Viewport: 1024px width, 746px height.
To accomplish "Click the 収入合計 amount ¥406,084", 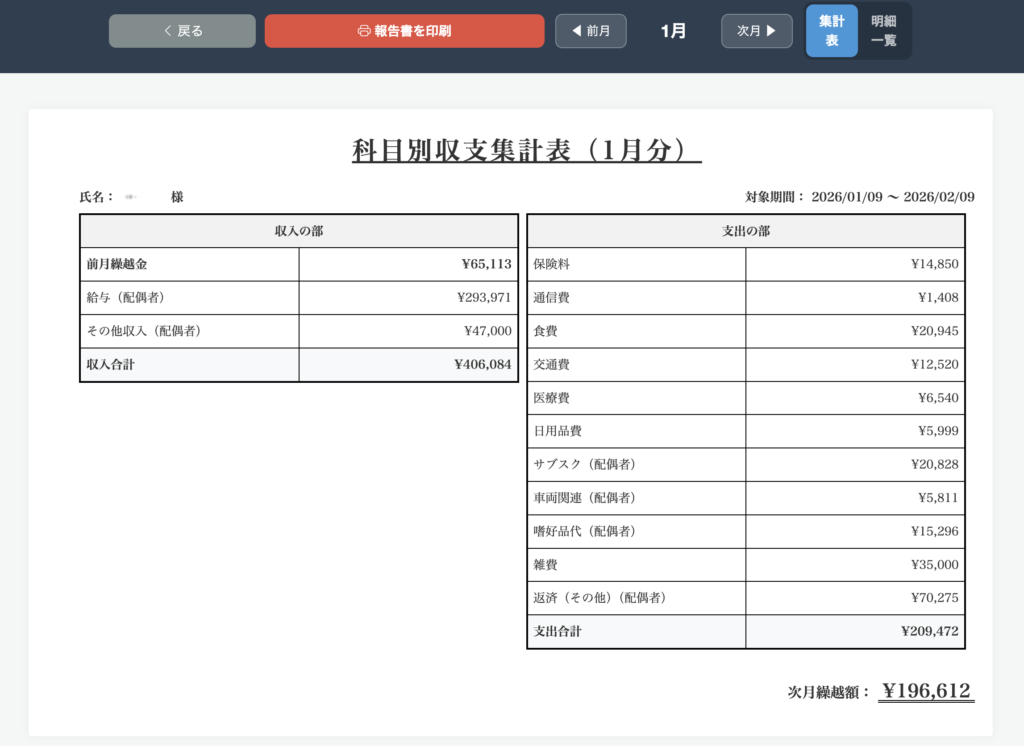I will pos(482,365).
